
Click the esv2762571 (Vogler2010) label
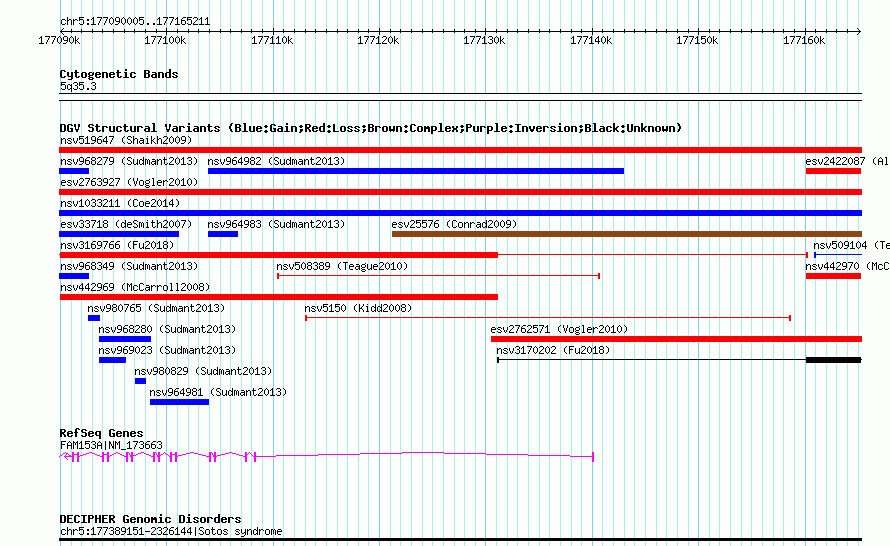(x=559, y=329)
